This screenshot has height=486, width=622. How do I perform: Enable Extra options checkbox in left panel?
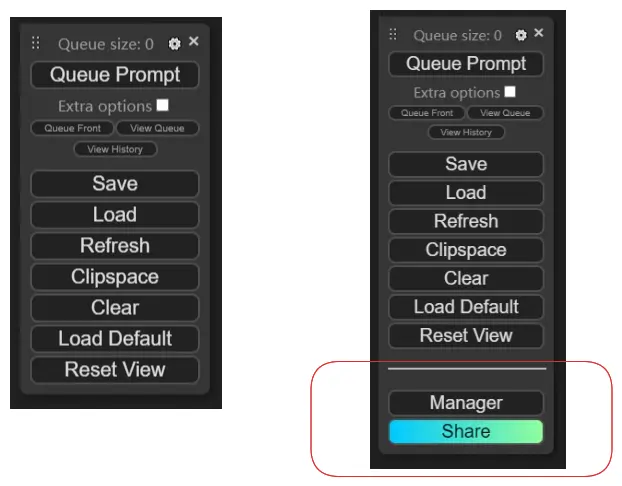pyautogui.click(x=163, y=105)
